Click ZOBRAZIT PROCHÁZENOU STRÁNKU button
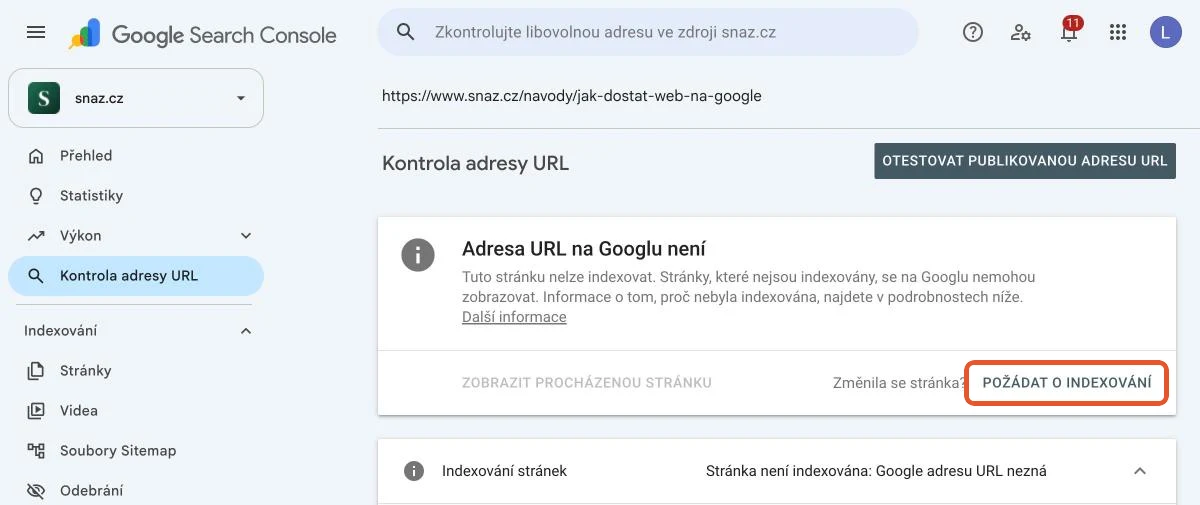This screenshot has height=505, width=1200. (x=587, y=383)
